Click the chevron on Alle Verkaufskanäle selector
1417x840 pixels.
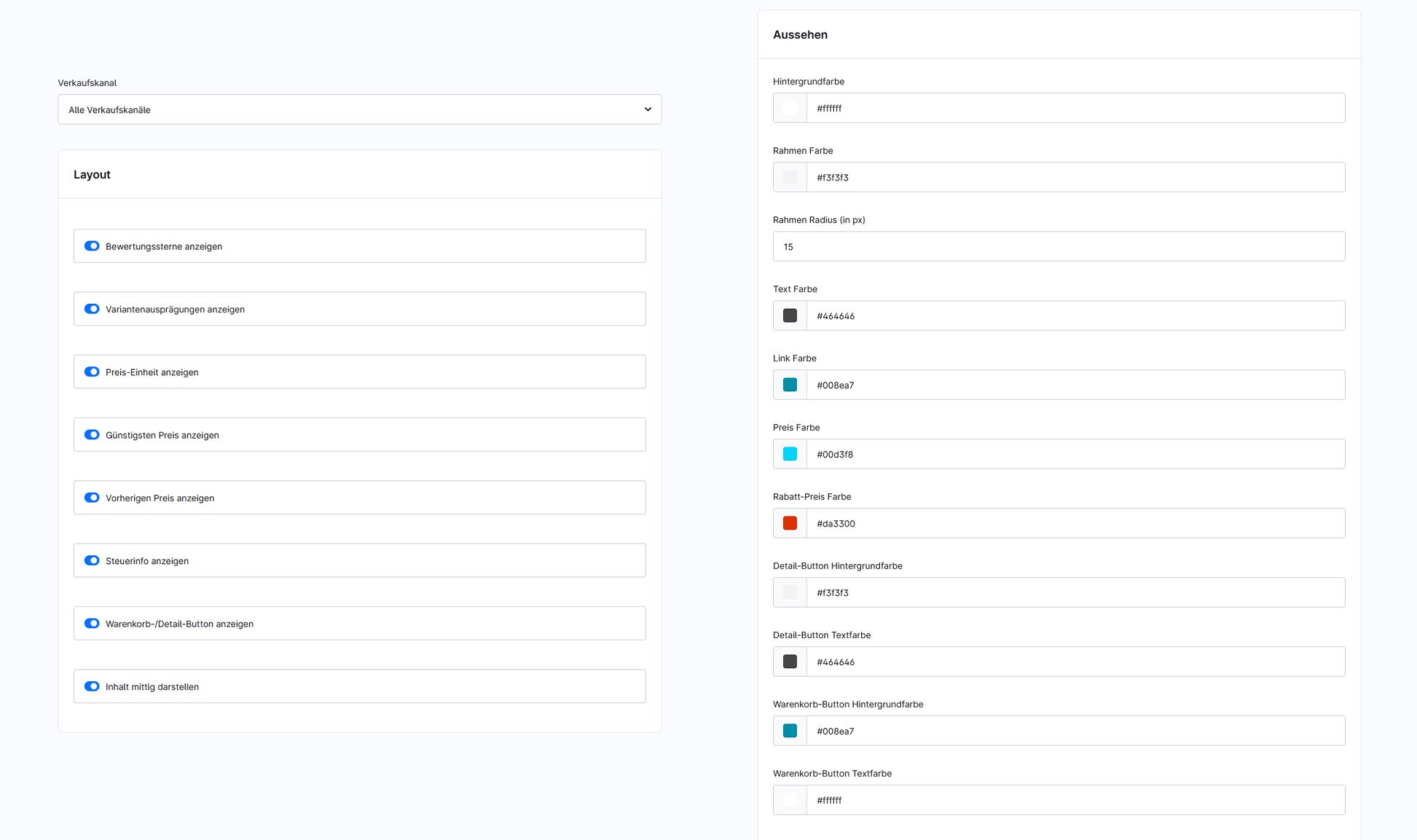648,109
